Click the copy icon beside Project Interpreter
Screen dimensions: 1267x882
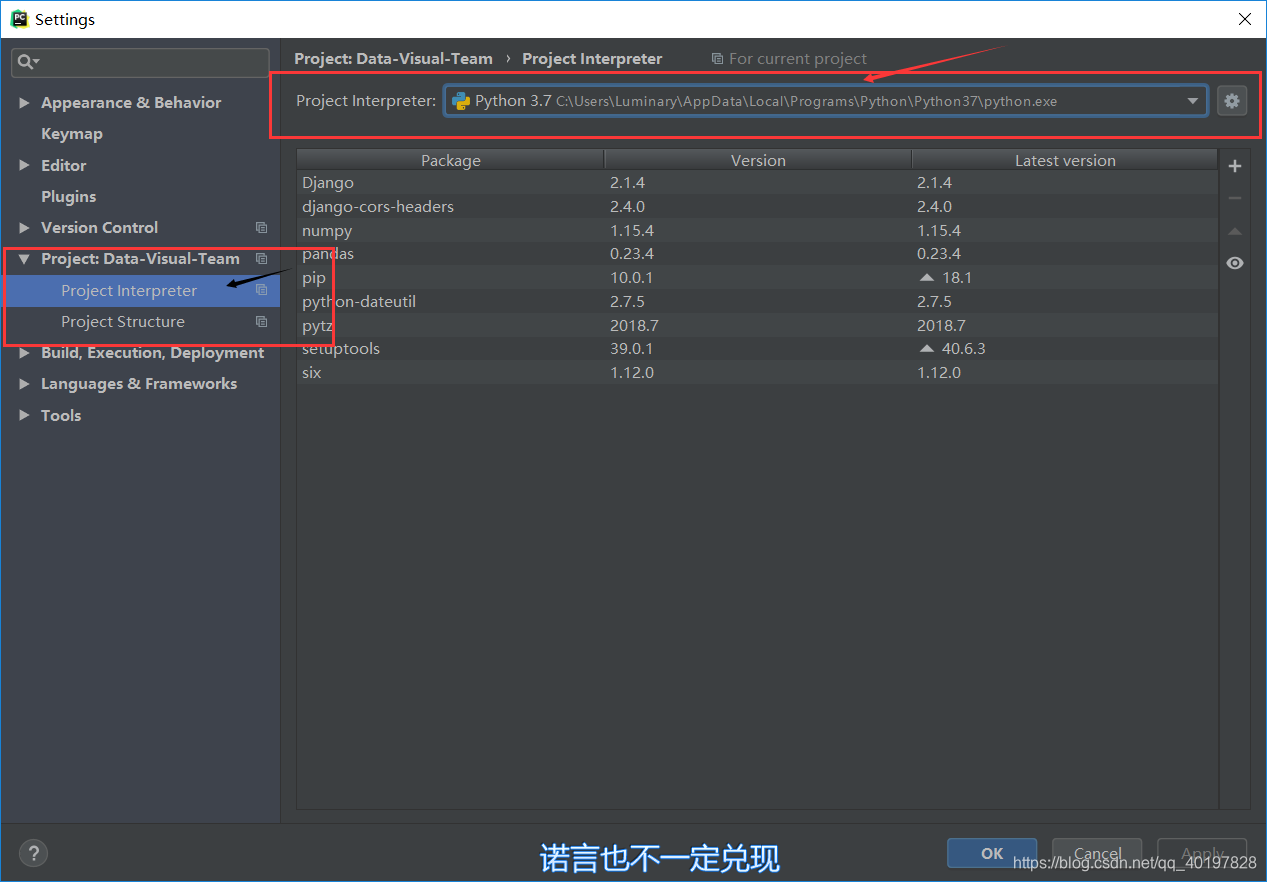pos(261,290)
